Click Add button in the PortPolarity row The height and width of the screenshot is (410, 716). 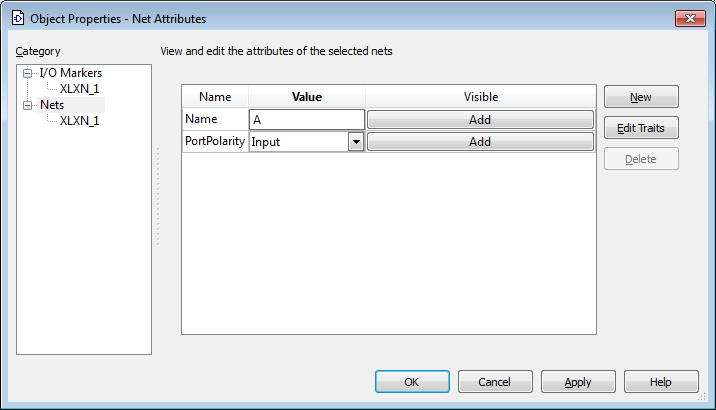pyautogui.click(x=480, y=142)
